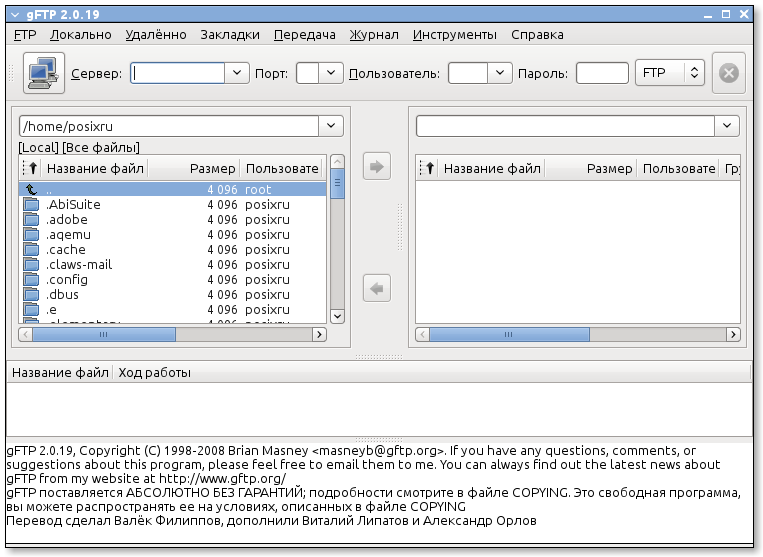Expand the Порт dropdown

click(331, 73)
